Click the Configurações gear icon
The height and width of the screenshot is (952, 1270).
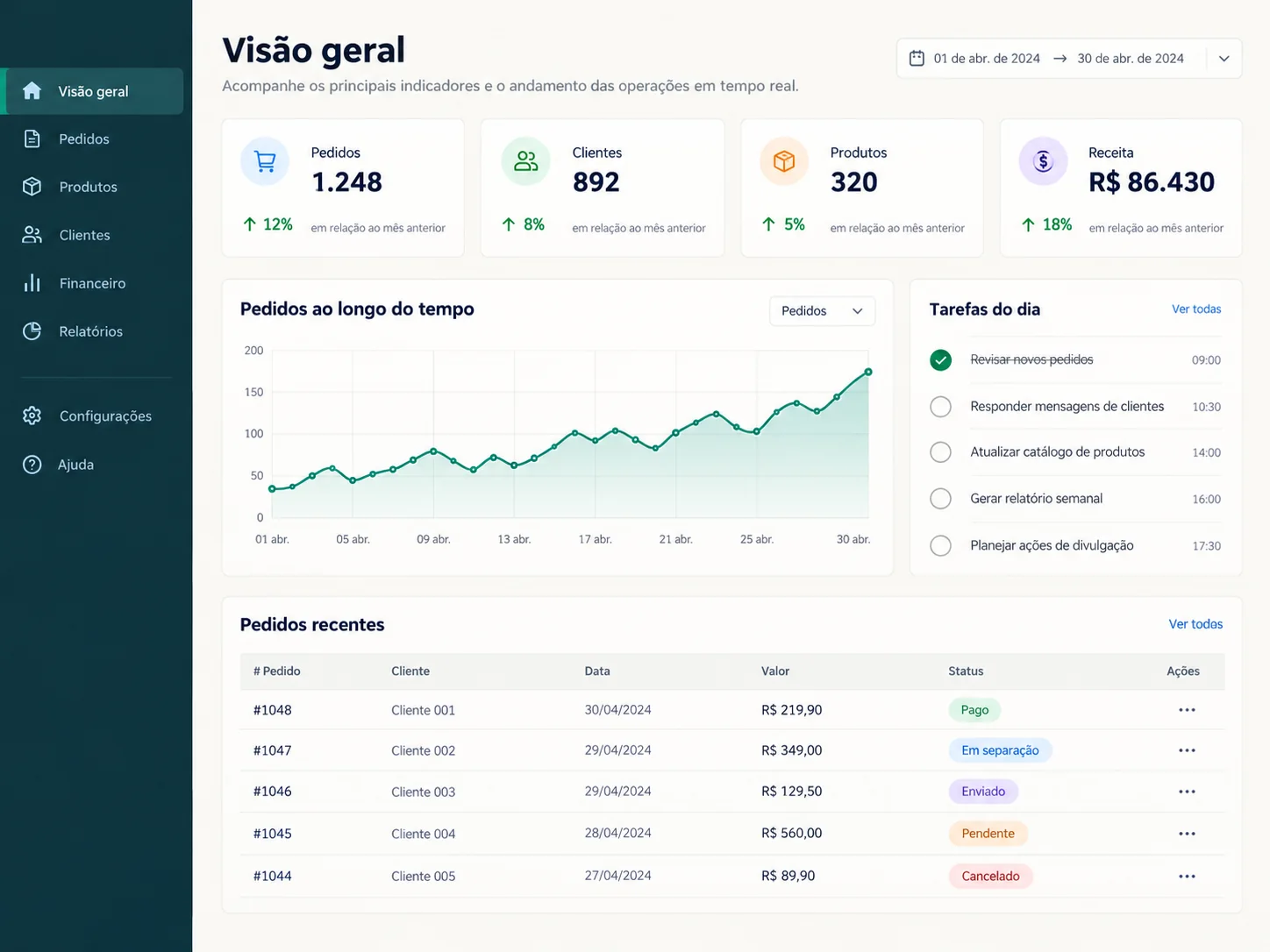[x=32, y=416]
